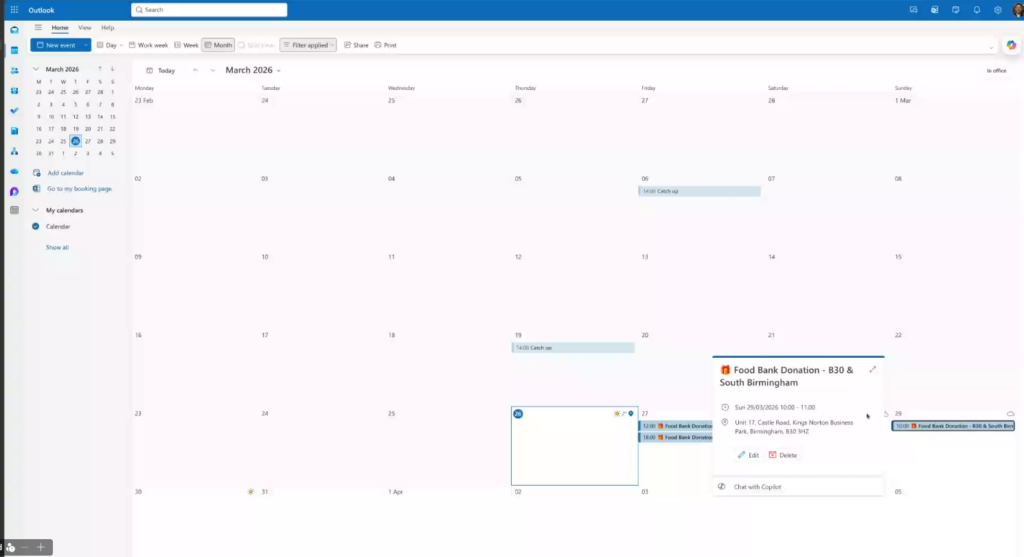Select Work week view
Viewport: 1024px width, 557px height.
(x=148, y=45)
